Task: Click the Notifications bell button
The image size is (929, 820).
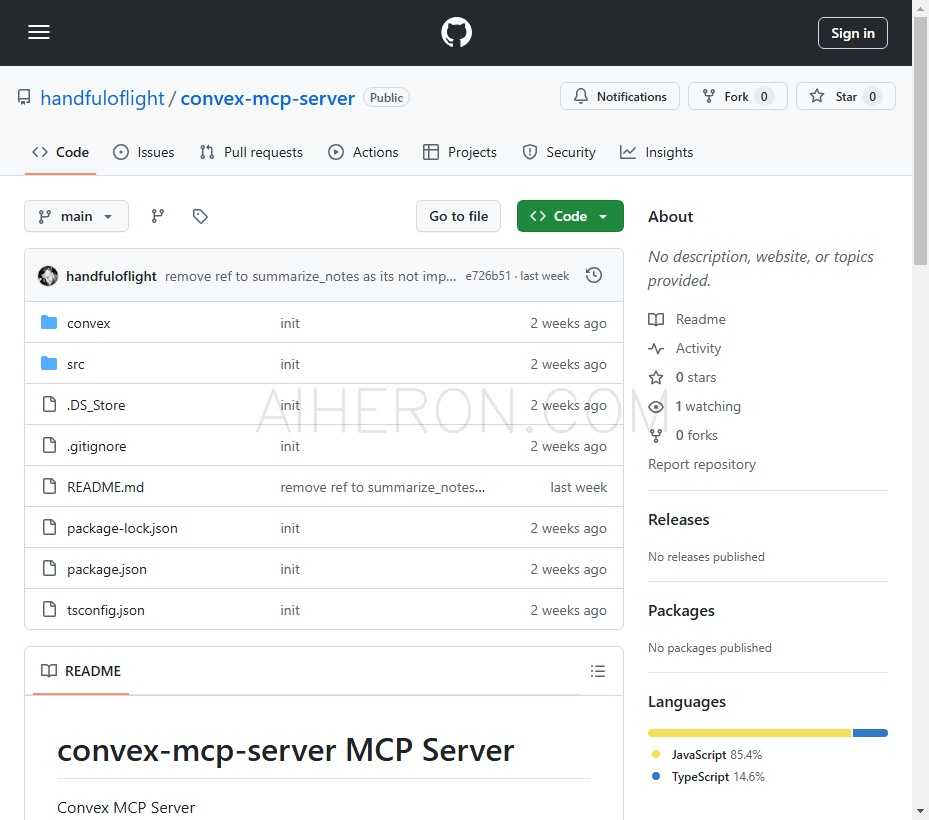Action: pos(620,97)
